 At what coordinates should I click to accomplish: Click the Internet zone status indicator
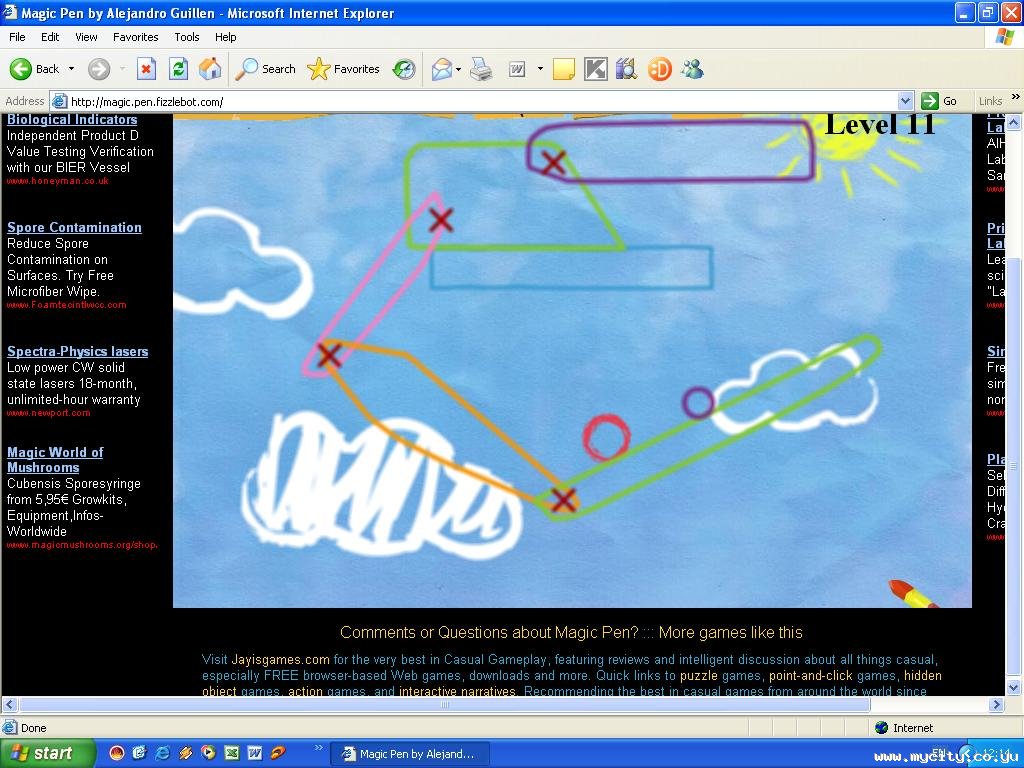coord(904,728)
